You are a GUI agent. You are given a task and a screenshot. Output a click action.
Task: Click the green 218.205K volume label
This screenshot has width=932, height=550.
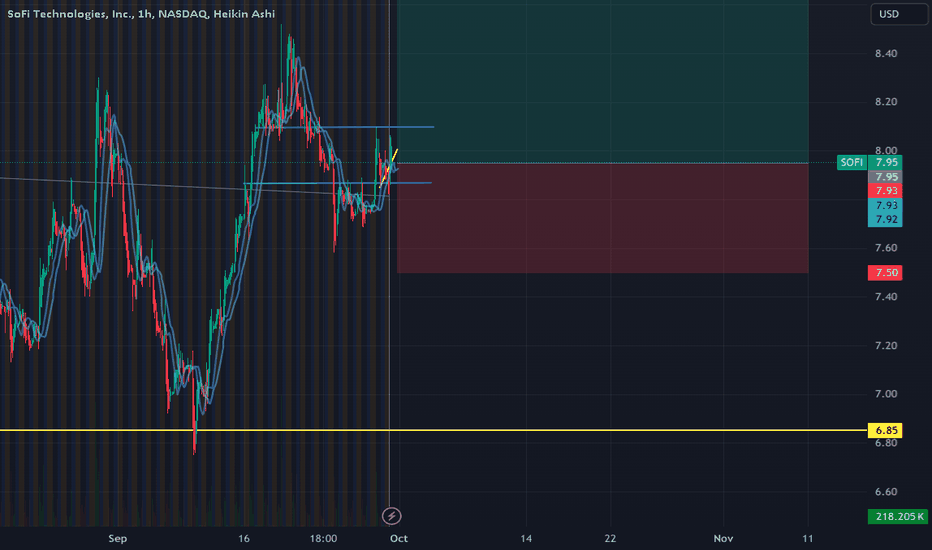tap(898, 516)
